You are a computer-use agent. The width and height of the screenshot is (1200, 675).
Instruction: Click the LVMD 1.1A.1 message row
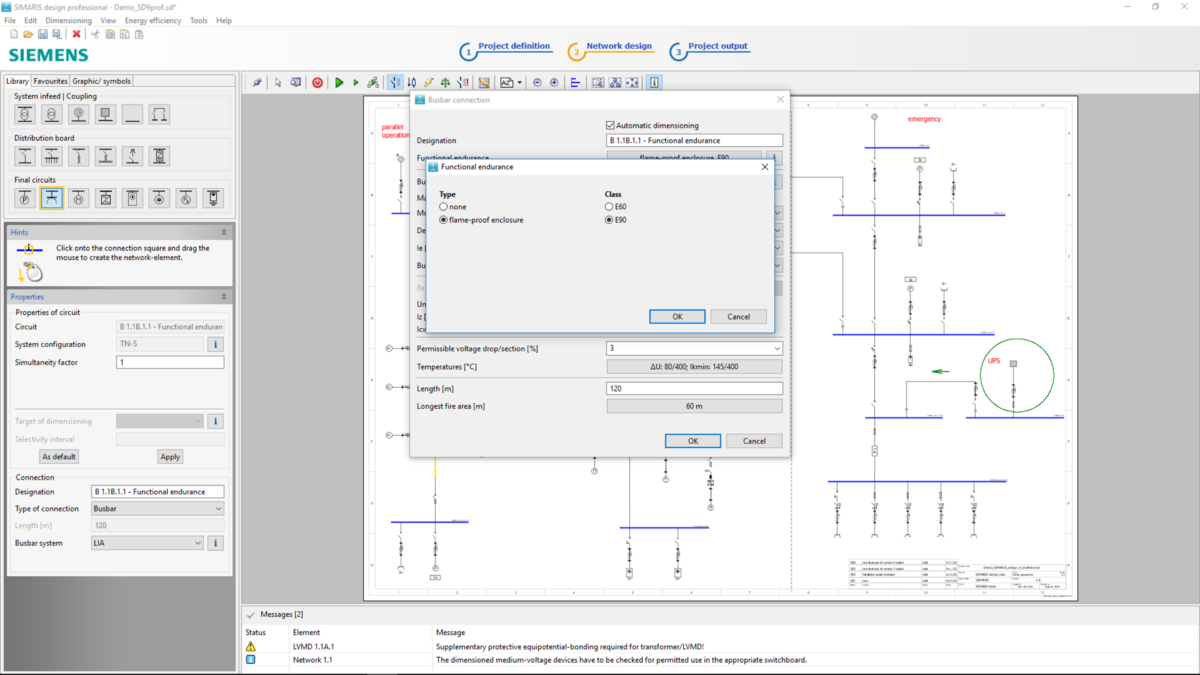718,646
